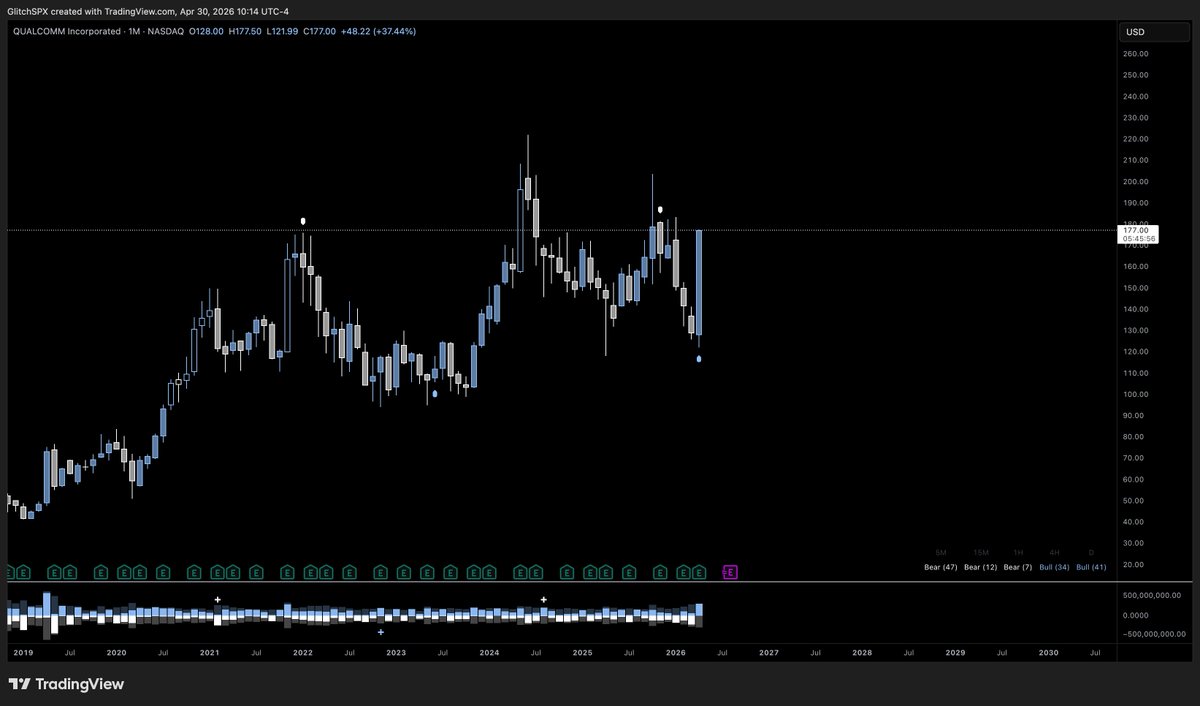Click the 500,000,000.00 volume axis label
The image size is (1200, 706).
click(1154, 595)
